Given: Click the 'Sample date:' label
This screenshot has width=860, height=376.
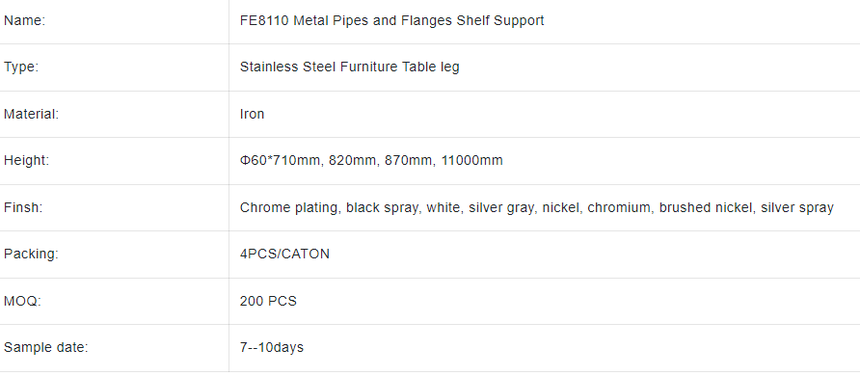Looking at the screenshot, I should [46, 347].
